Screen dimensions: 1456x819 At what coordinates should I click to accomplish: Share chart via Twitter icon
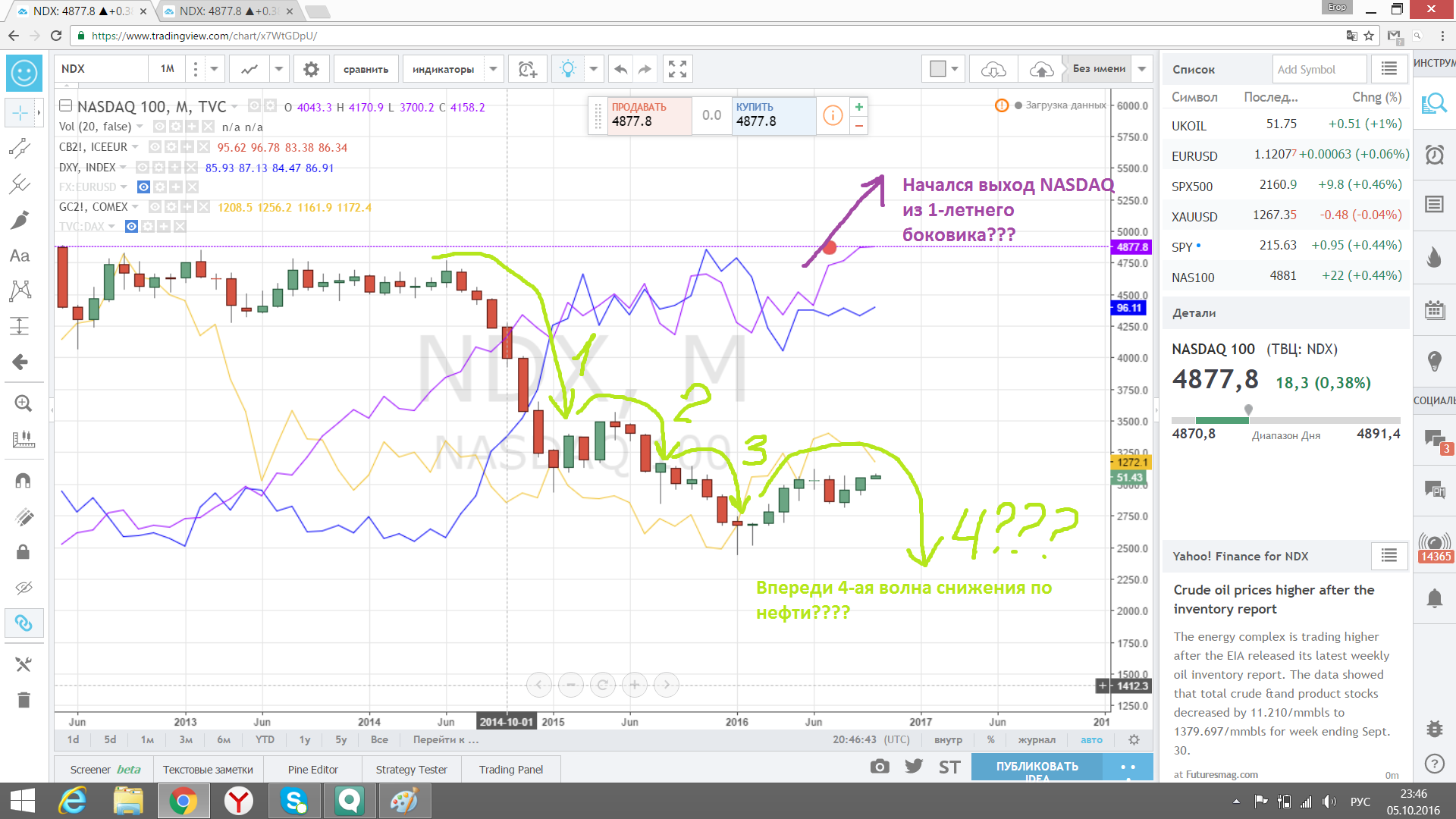pyautogui.click(x=914, y=767)
